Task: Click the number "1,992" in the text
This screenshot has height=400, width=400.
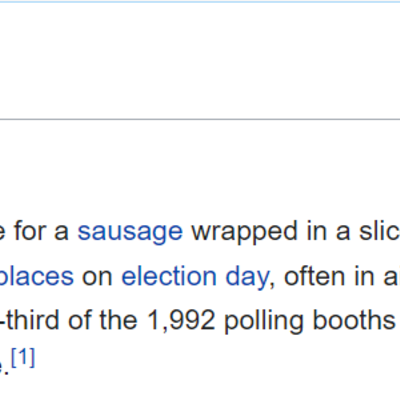Action: coord(181,321)
